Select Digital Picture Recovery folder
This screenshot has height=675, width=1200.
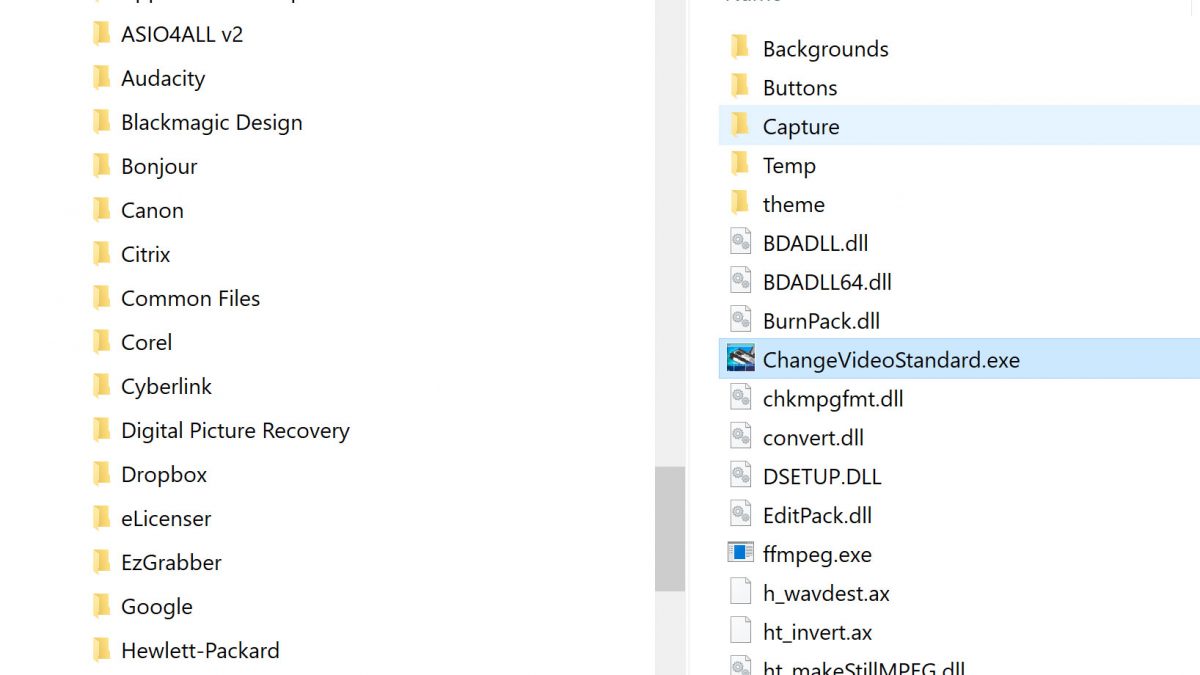(x=235, y=430)
